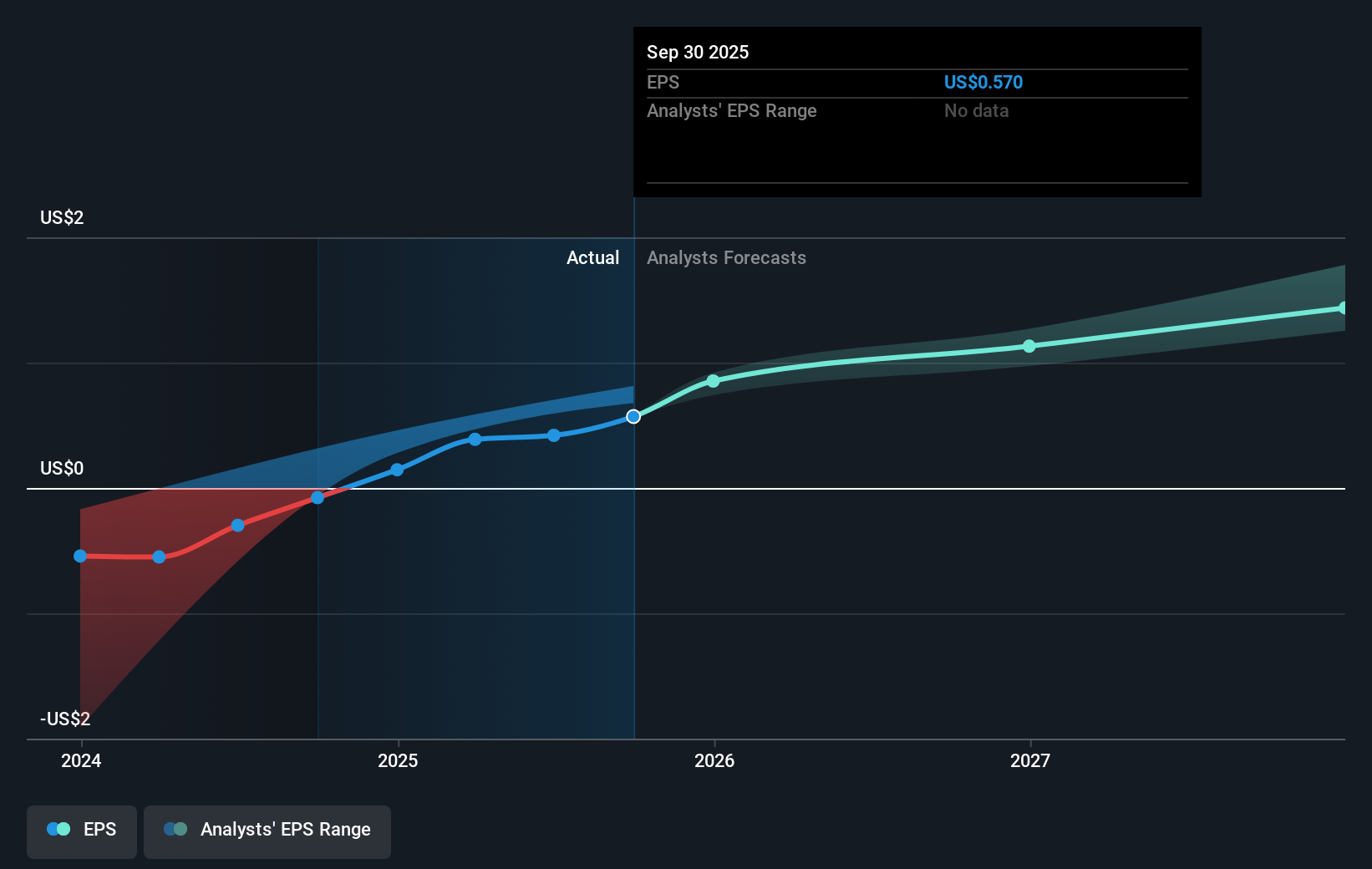Open the 2025 axis year selector
The width and height of the screenshot is (1372, 869).
[399, 760]
